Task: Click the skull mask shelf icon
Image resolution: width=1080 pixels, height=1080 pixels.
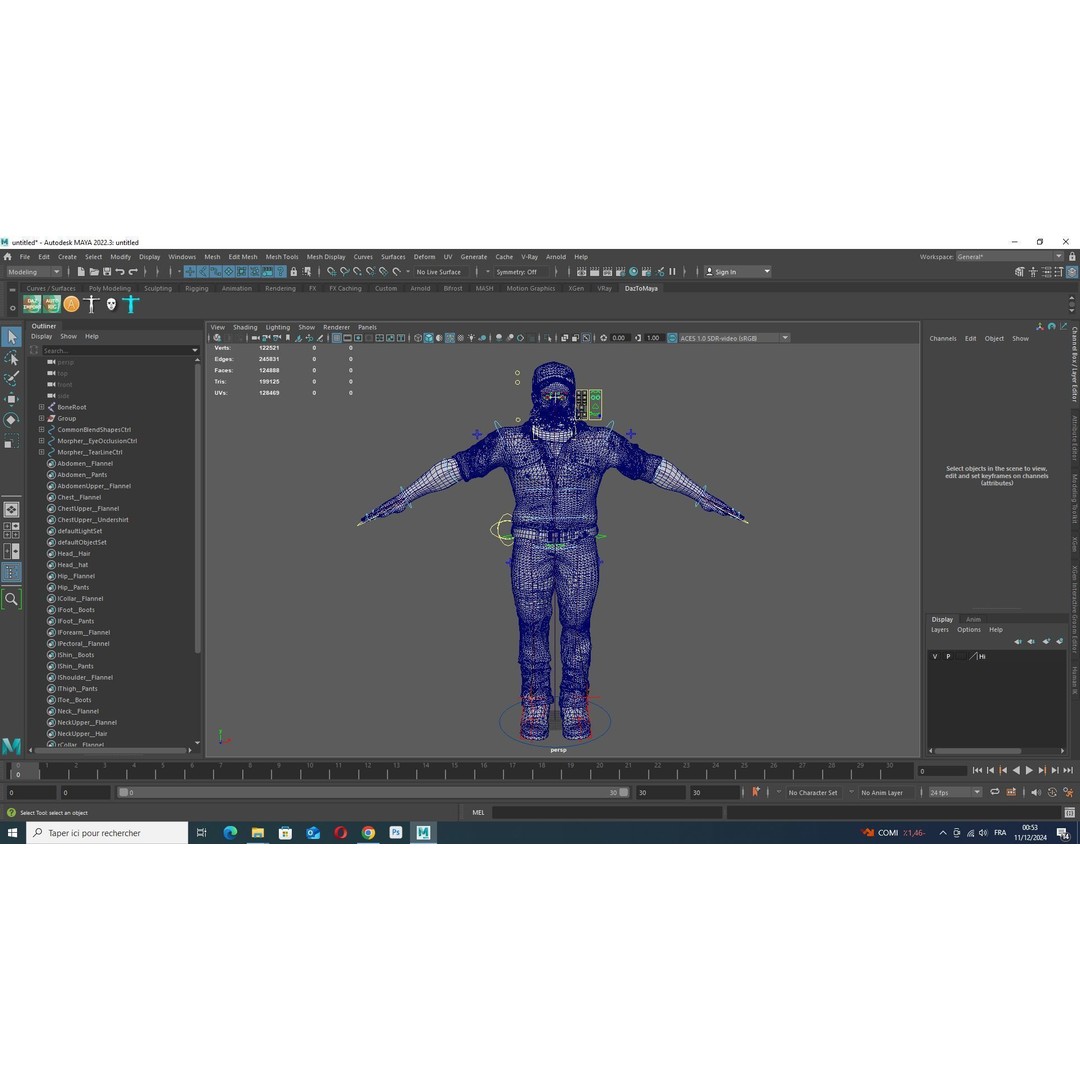Action: (112, 304)
